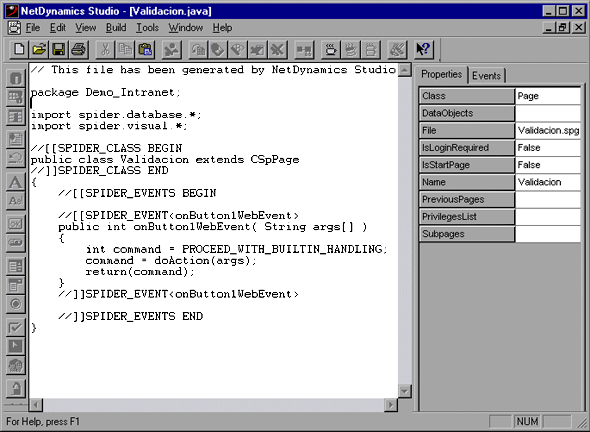This screenshot has height=432, width=590.
Task: Click 'package Demo_Intranet;' line in the editor
Action: [x=105, y=93]
